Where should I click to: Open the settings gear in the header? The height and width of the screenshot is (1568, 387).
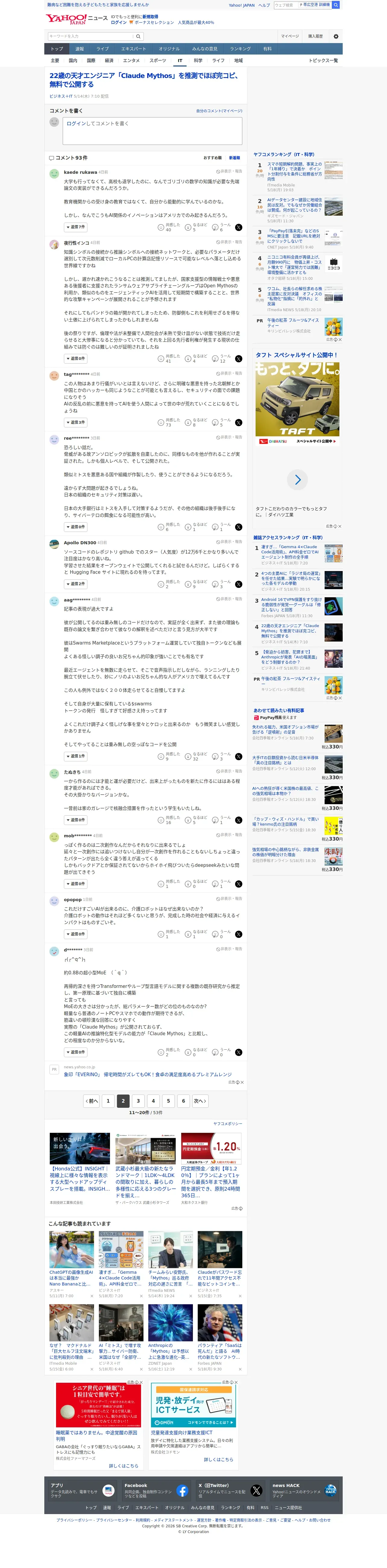click(x=336, y=36)
